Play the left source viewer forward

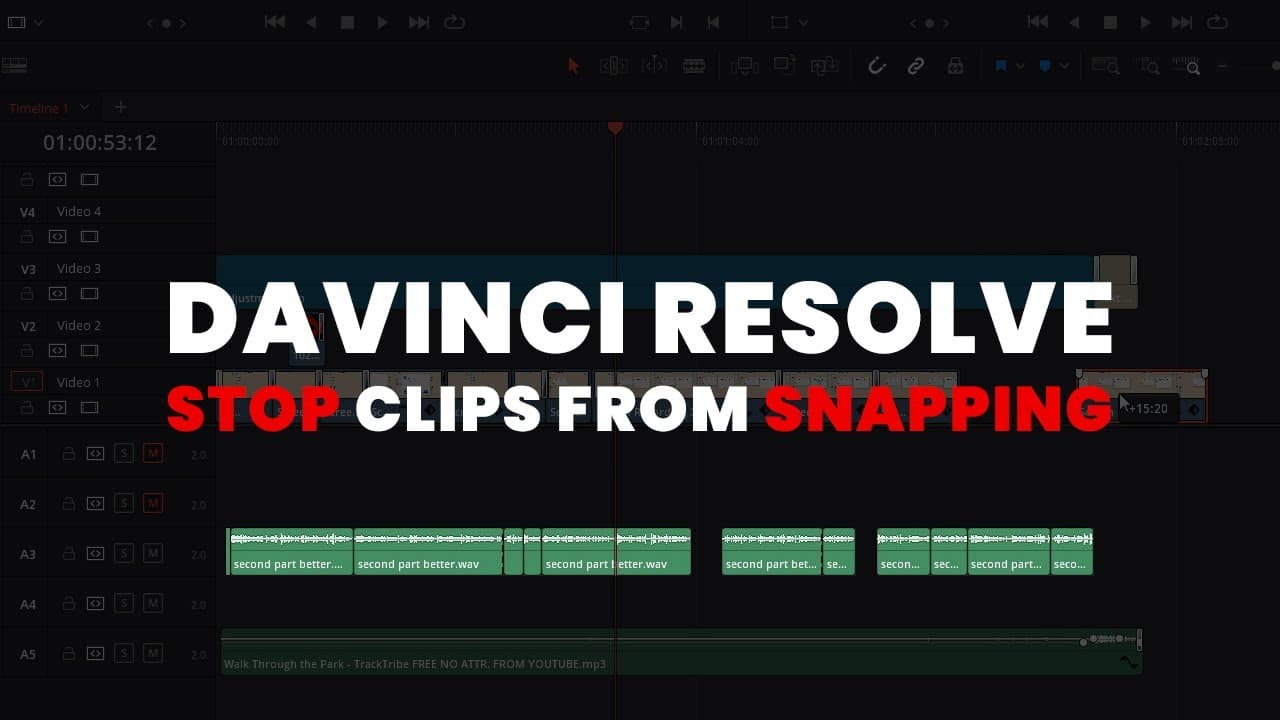click(x=383, y=22)
